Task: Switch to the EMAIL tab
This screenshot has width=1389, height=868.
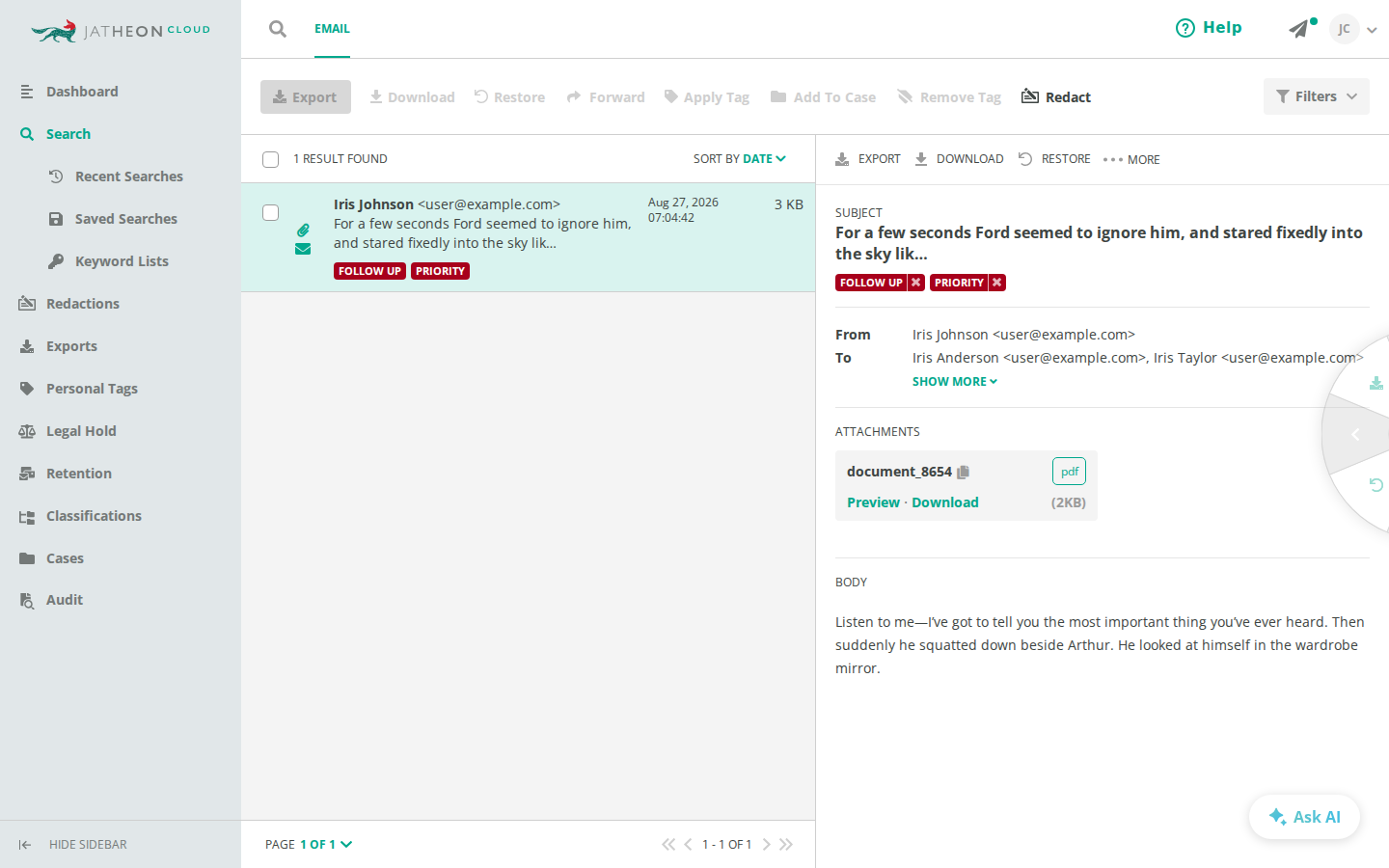Action: click(x=332, y=29)
